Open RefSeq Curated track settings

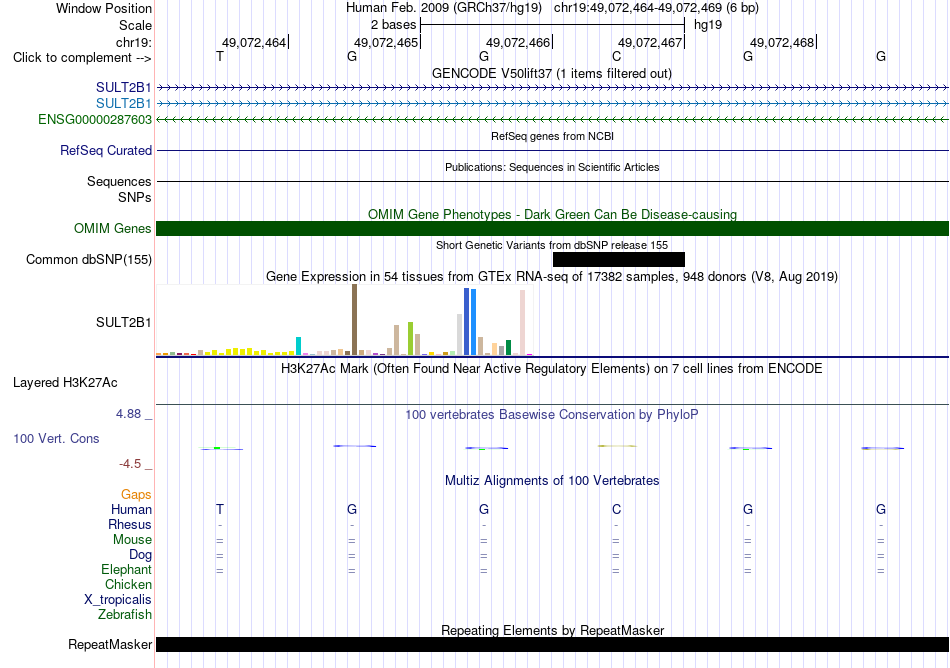[105, 150]
